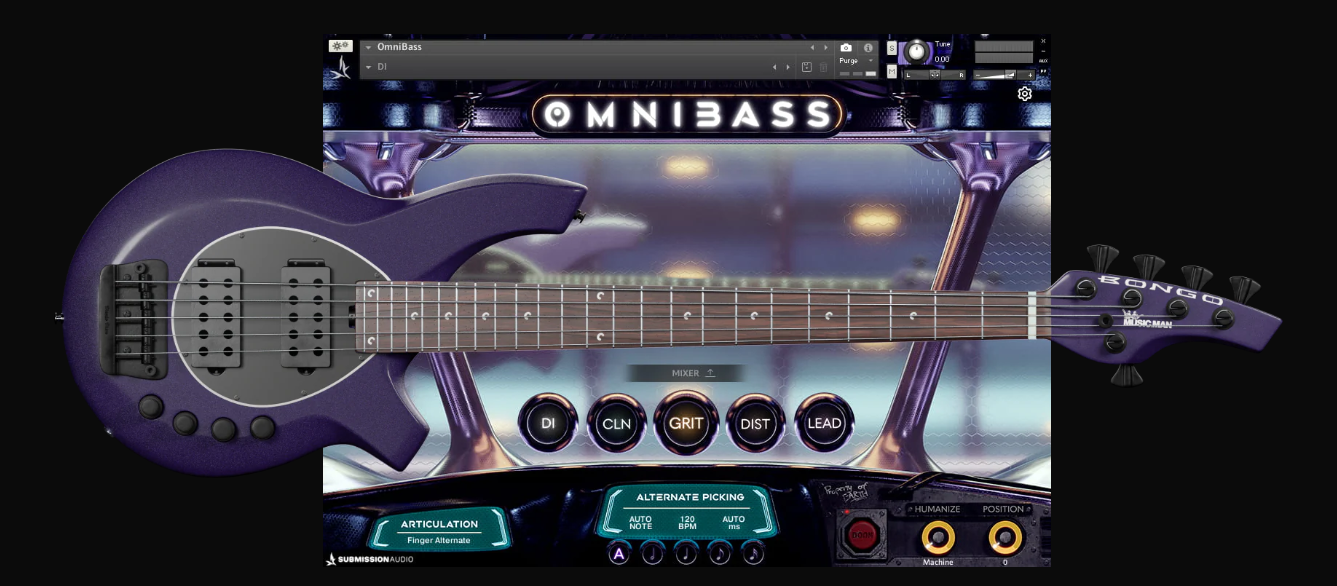Select the sixteenth note picking button
Screen dimensions: 1337x586
[753, 553]
